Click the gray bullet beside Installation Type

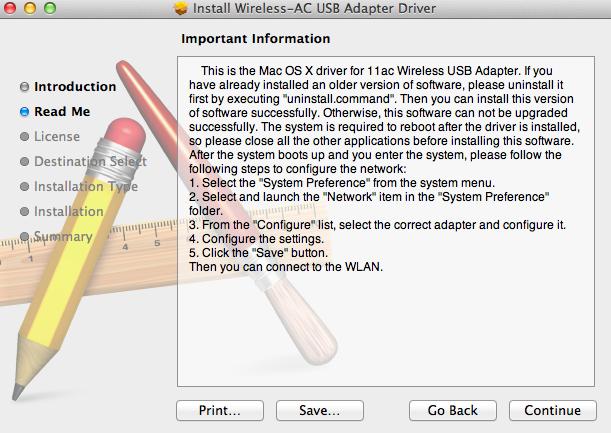click(24, 186)
